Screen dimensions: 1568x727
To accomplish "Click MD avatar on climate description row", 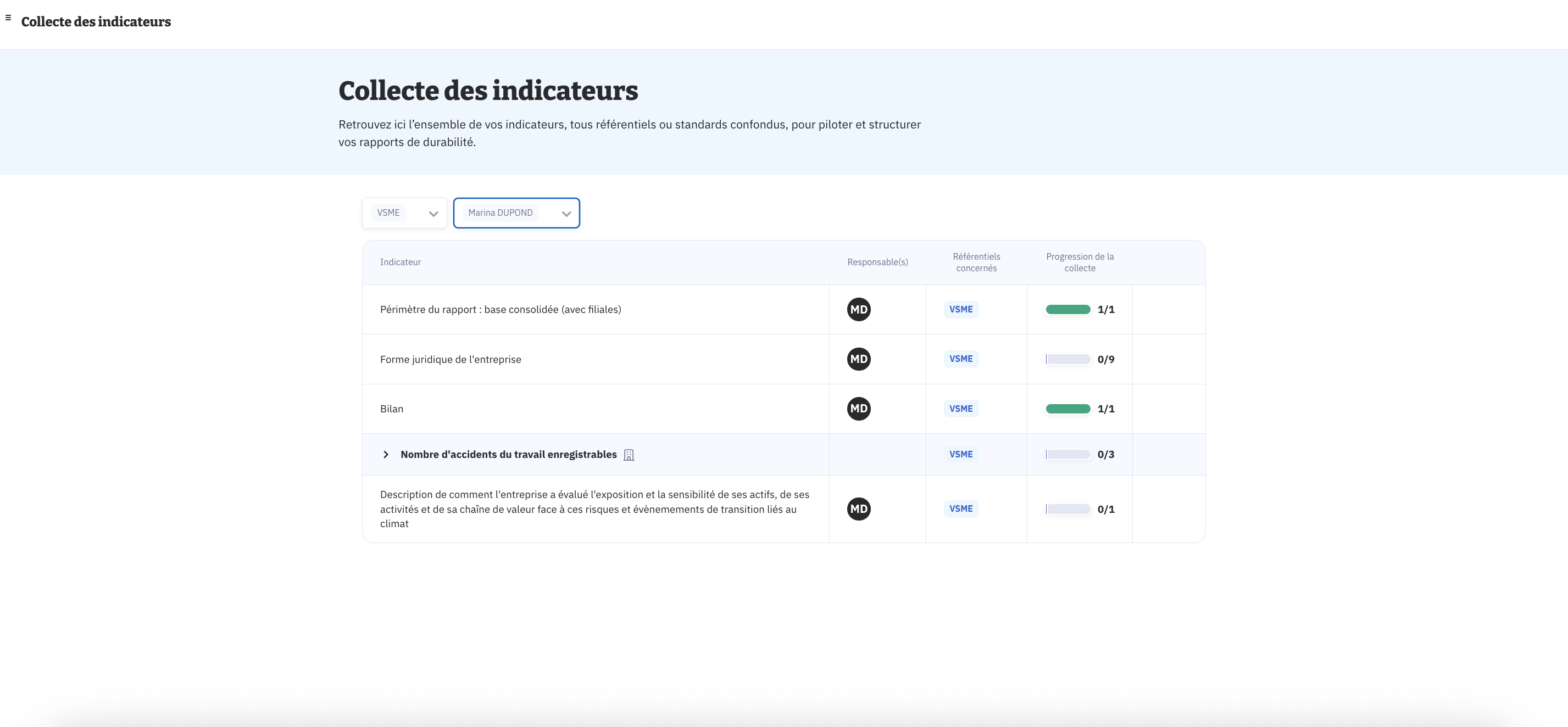I will click(858, 509).
